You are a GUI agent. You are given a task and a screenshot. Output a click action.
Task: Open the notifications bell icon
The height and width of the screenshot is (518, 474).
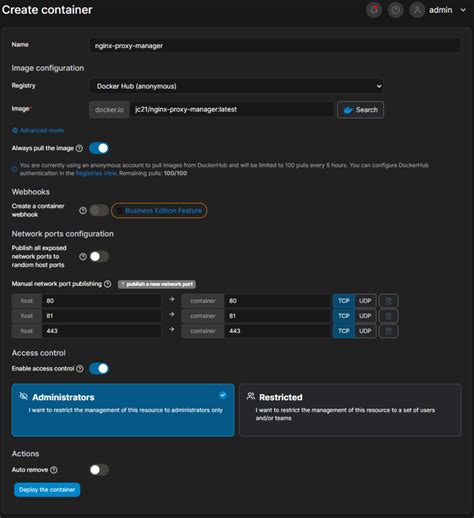point(374,10)
